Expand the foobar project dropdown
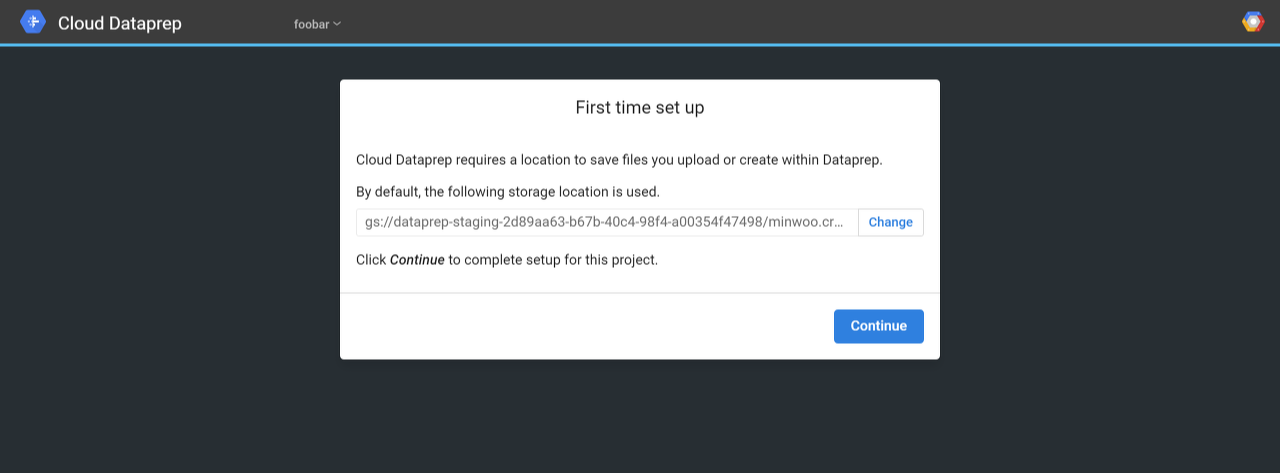Image resolution: width=1280 pixels, height=473 pixels. tap(317, 23)
